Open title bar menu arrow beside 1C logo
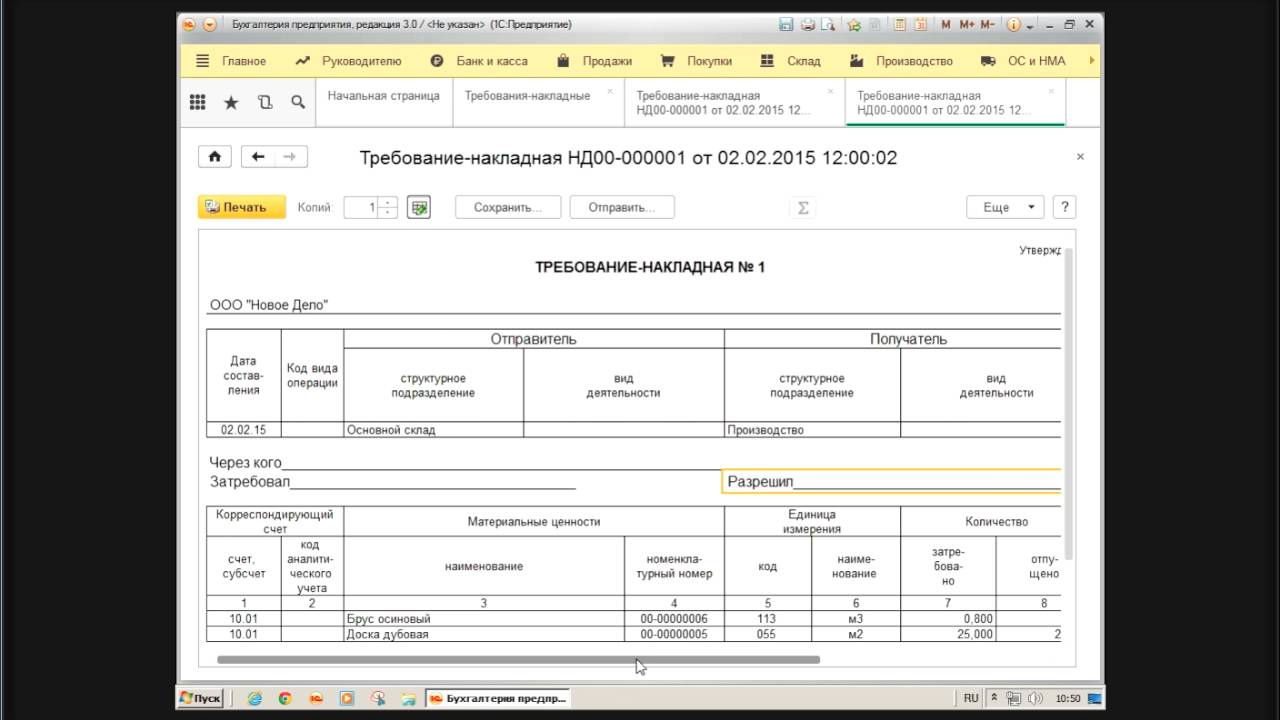1280x720 pixels. pyautogui.click(x=209, y=24)
